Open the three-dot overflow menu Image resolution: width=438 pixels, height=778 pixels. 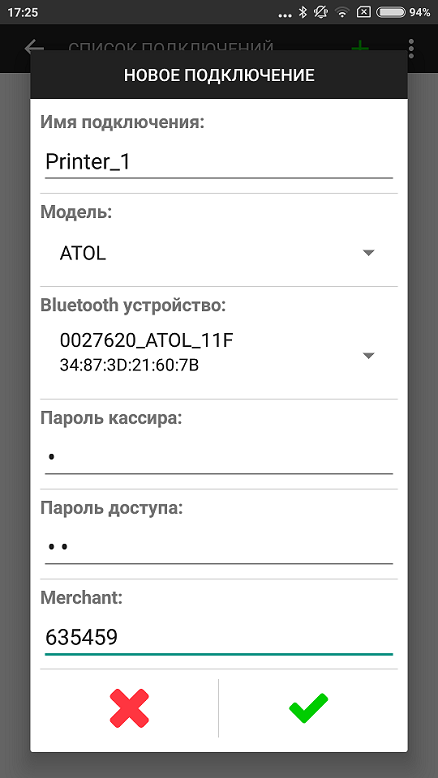click(x=411, y=48)
